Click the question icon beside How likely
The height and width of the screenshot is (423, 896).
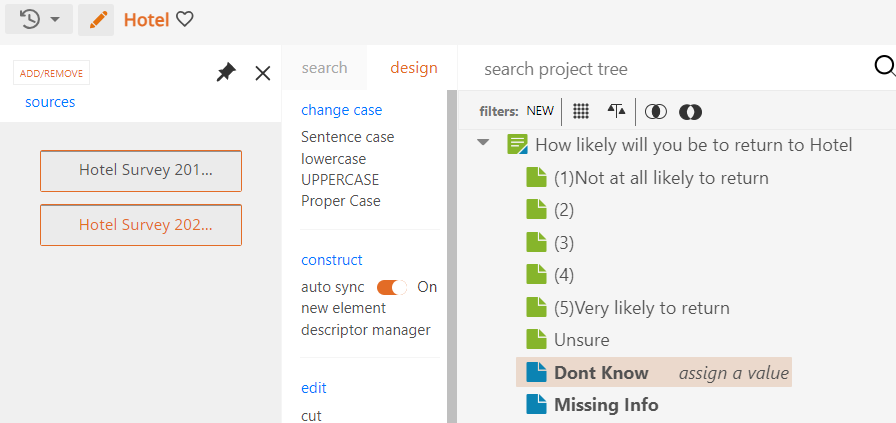click(518, 145)
